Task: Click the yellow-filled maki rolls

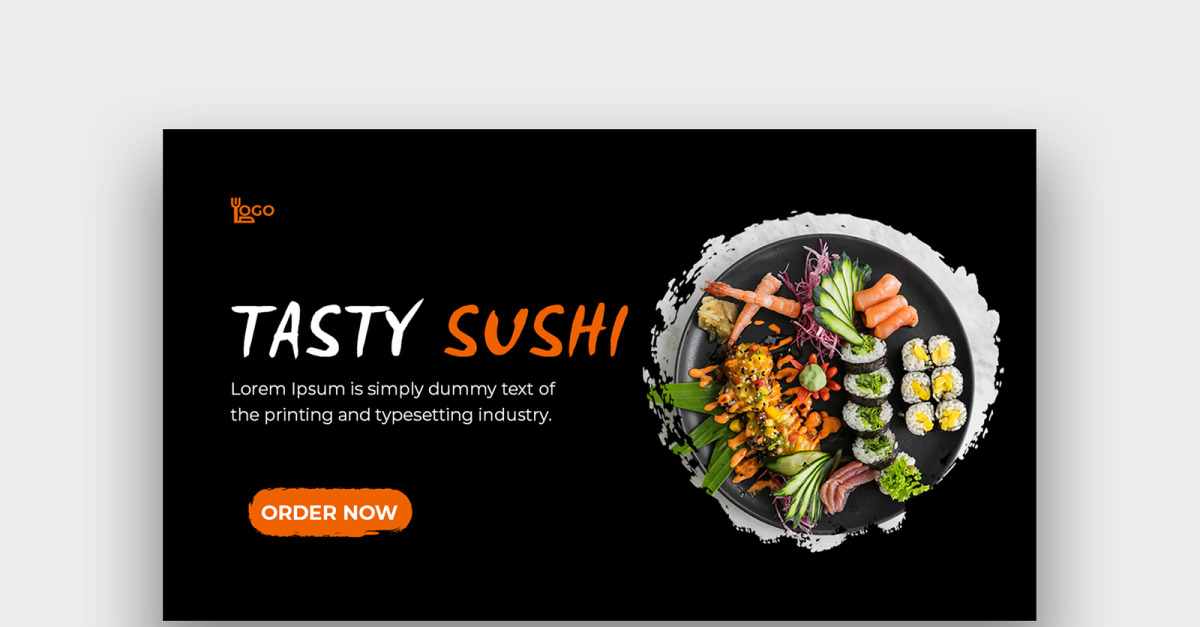Action: [934, 383]
